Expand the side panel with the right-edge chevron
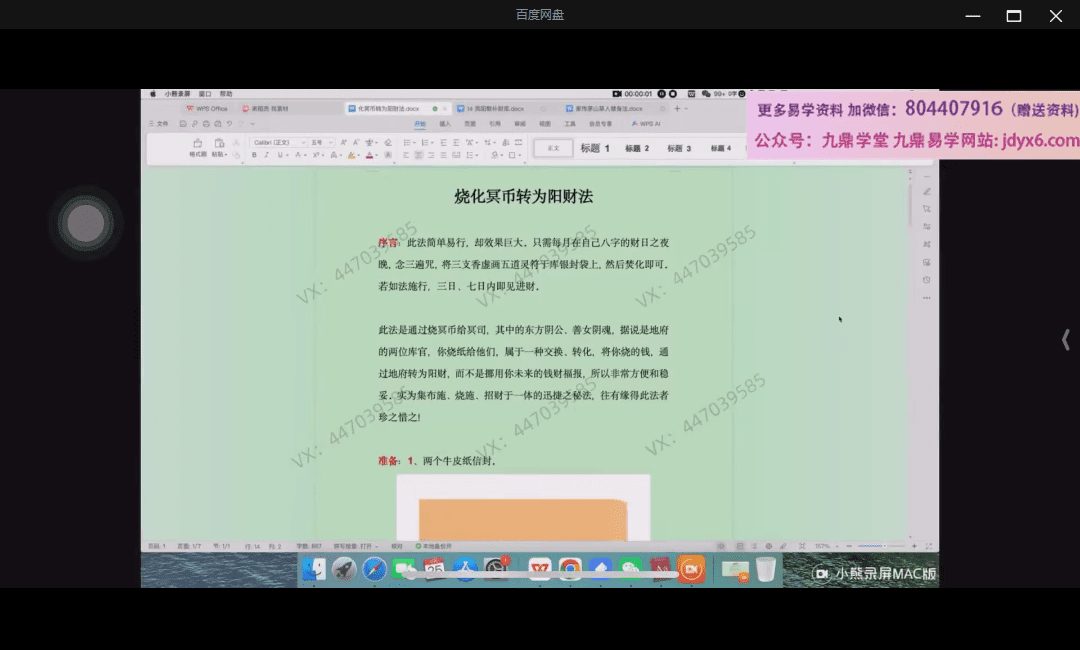 [1065, 340]
